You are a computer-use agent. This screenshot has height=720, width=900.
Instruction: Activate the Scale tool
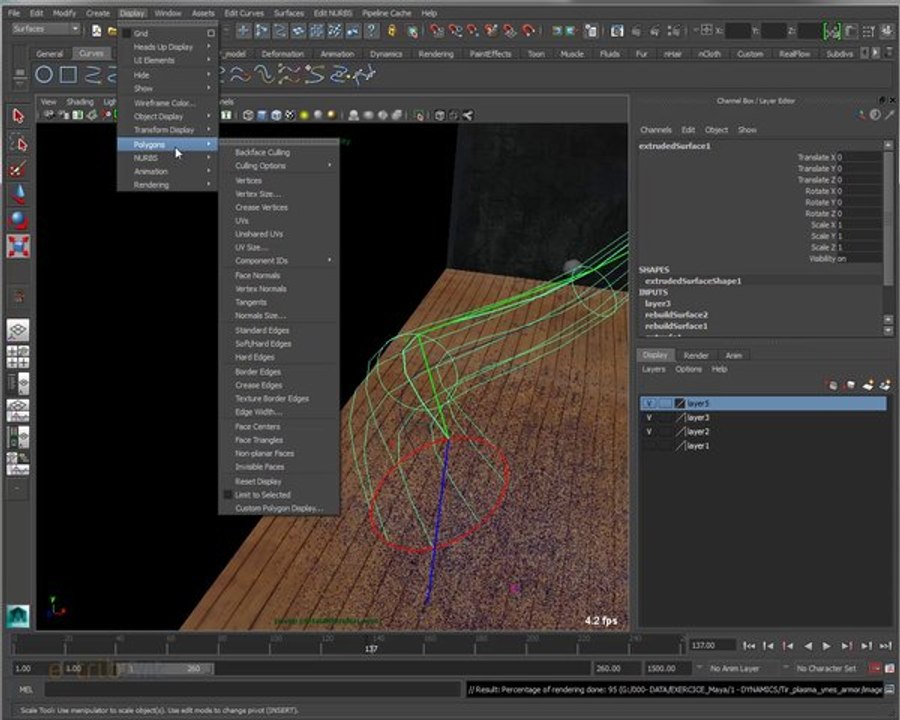(18, 246)
